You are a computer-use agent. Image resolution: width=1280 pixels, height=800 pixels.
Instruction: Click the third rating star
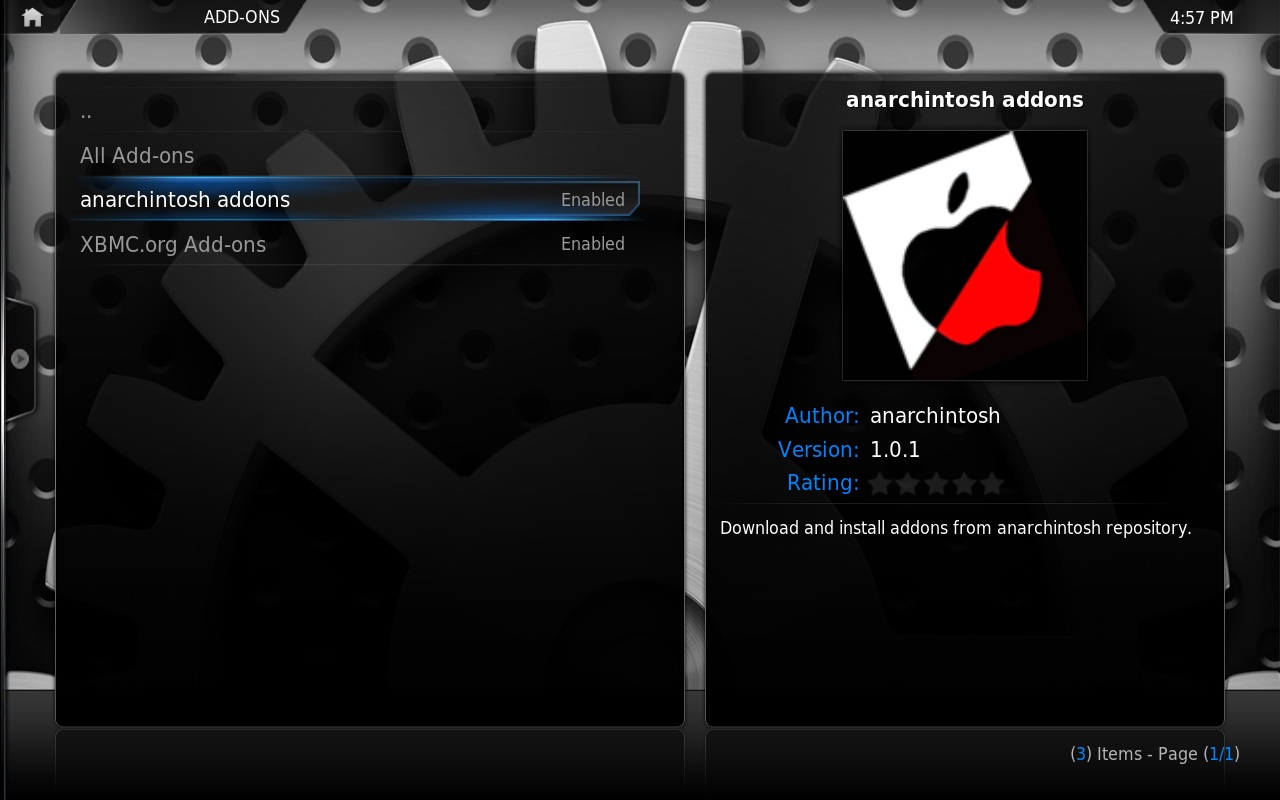tap(936, 485)
